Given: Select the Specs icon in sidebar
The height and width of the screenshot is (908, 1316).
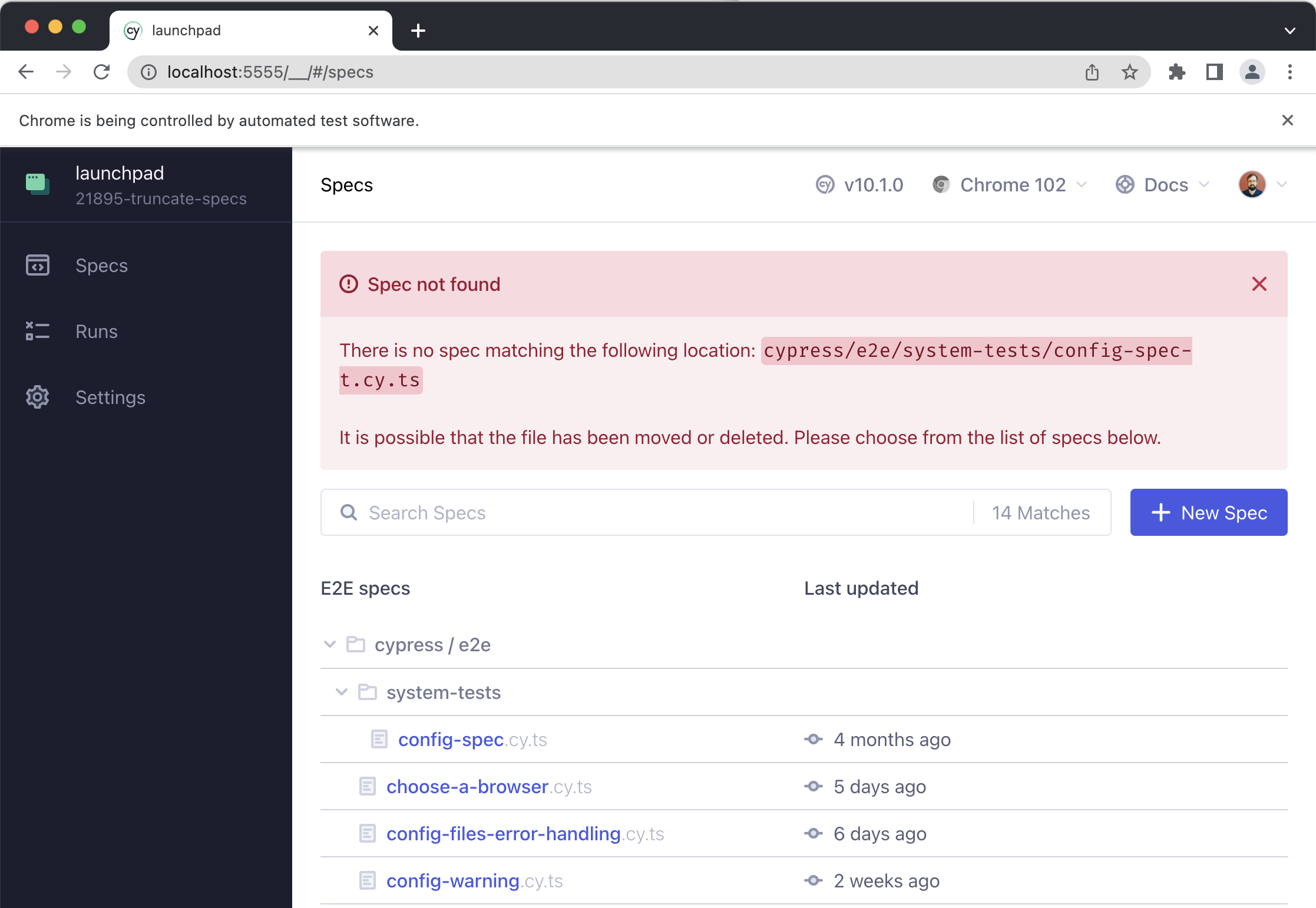Looking at the screenshot, I should pos(37,266).
